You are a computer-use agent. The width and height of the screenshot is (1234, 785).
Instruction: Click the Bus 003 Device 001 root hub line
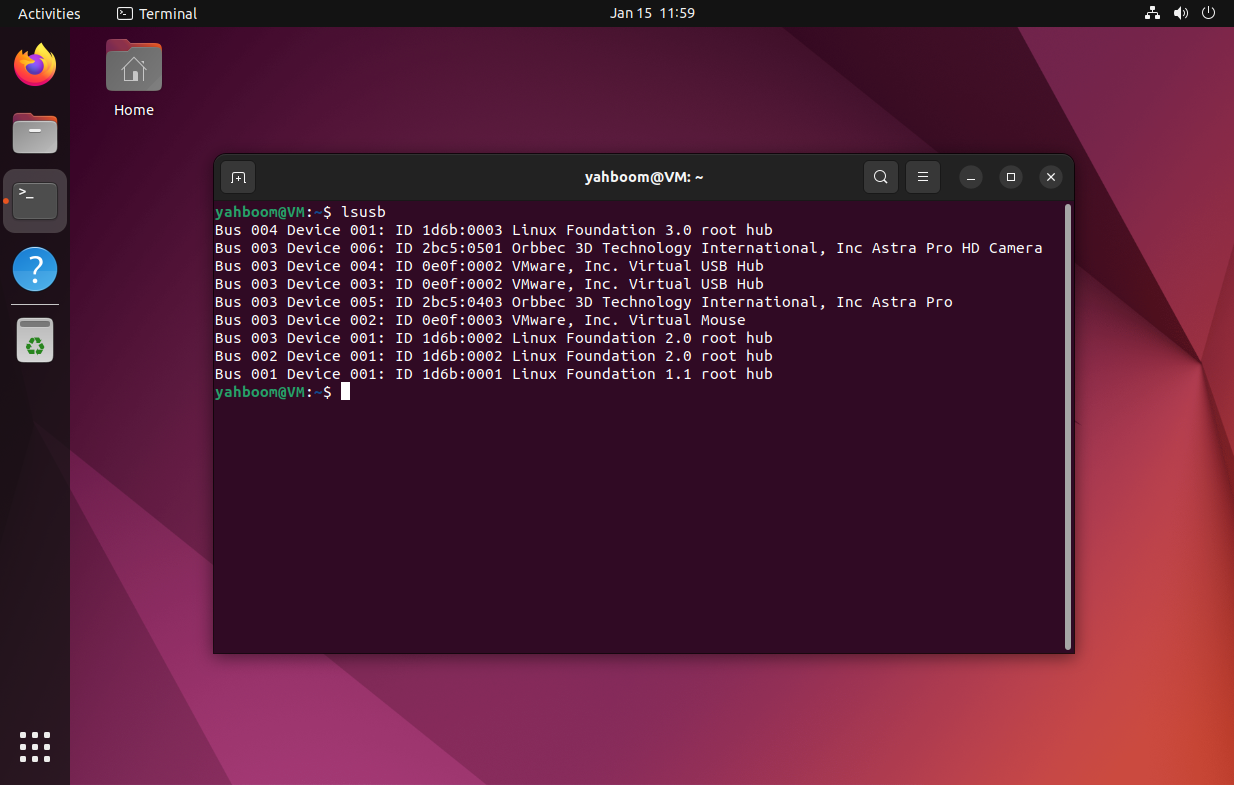click(494, 338)
